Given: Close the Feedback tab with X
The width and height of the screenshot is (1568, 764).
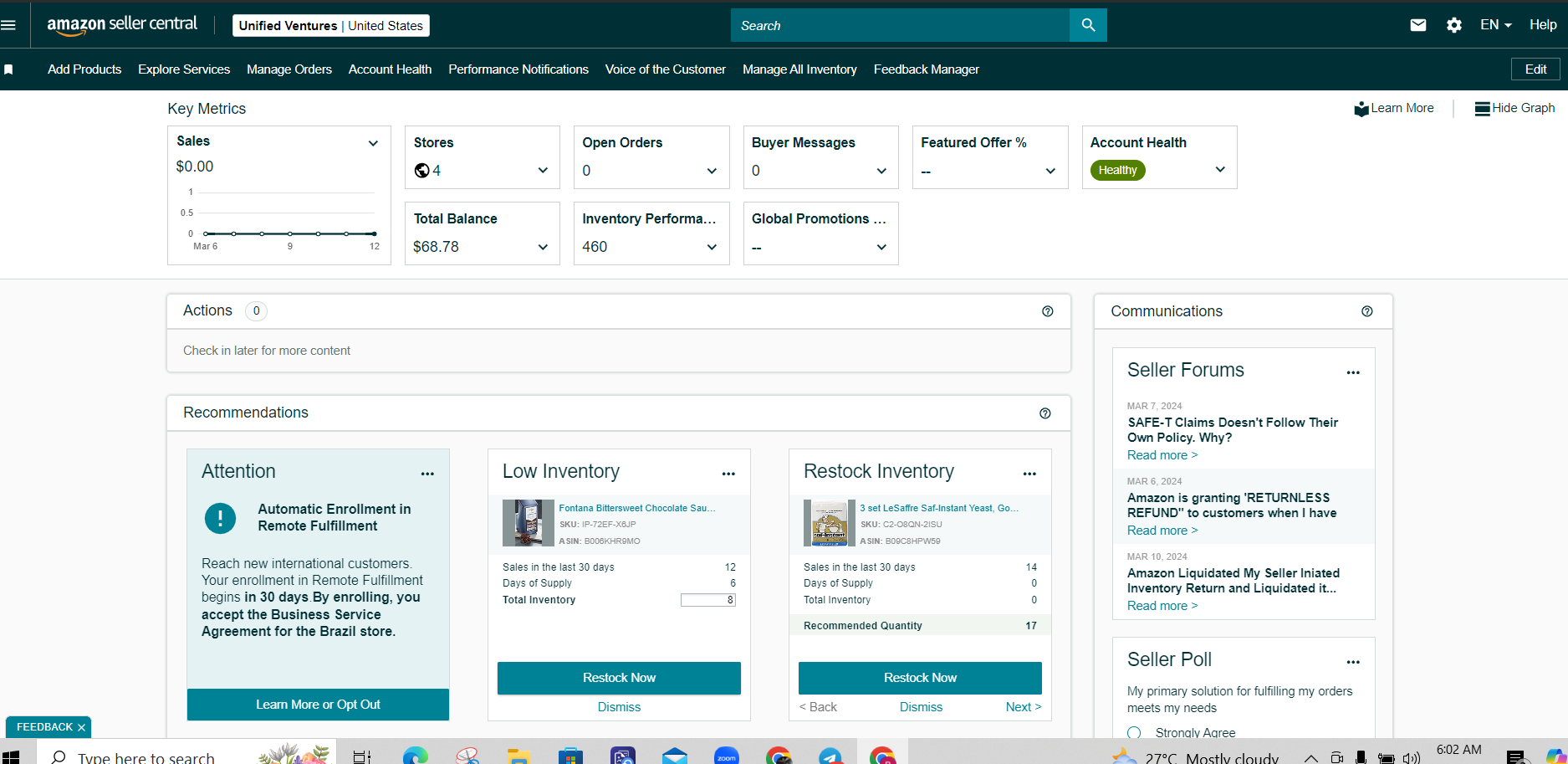Looking at the screenshot, I should tap(81, 728).
